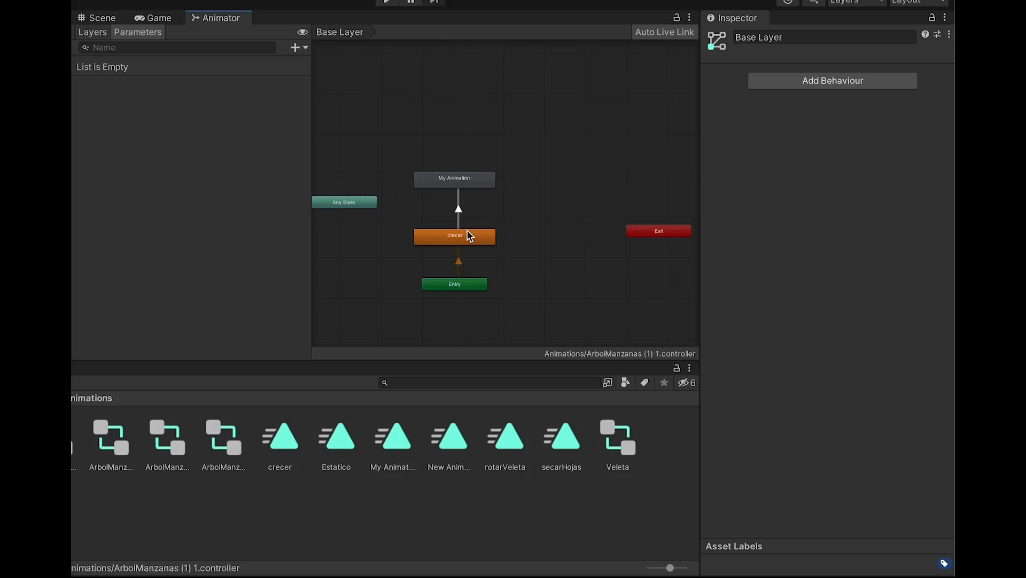Switch to the Scene tab
The image size is (1026, 578).
pos(96,18)
